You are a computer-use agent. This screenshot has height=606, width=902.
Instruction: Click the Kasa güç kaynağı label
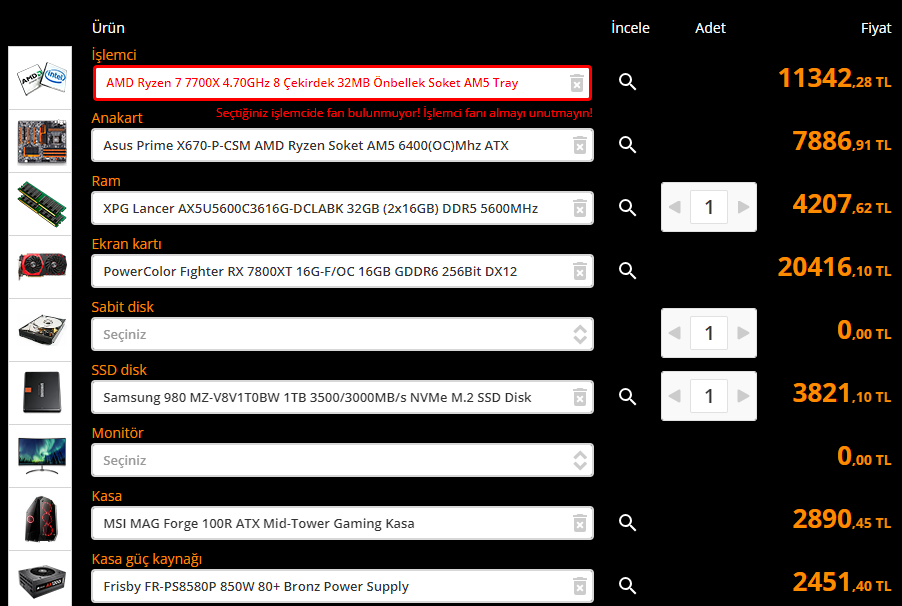coord(147,559)
